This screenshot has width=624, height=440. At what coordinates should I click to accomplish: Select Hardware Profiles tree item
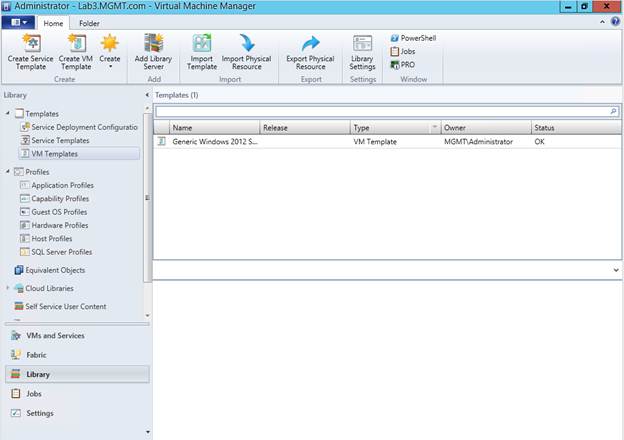point(55,225)
